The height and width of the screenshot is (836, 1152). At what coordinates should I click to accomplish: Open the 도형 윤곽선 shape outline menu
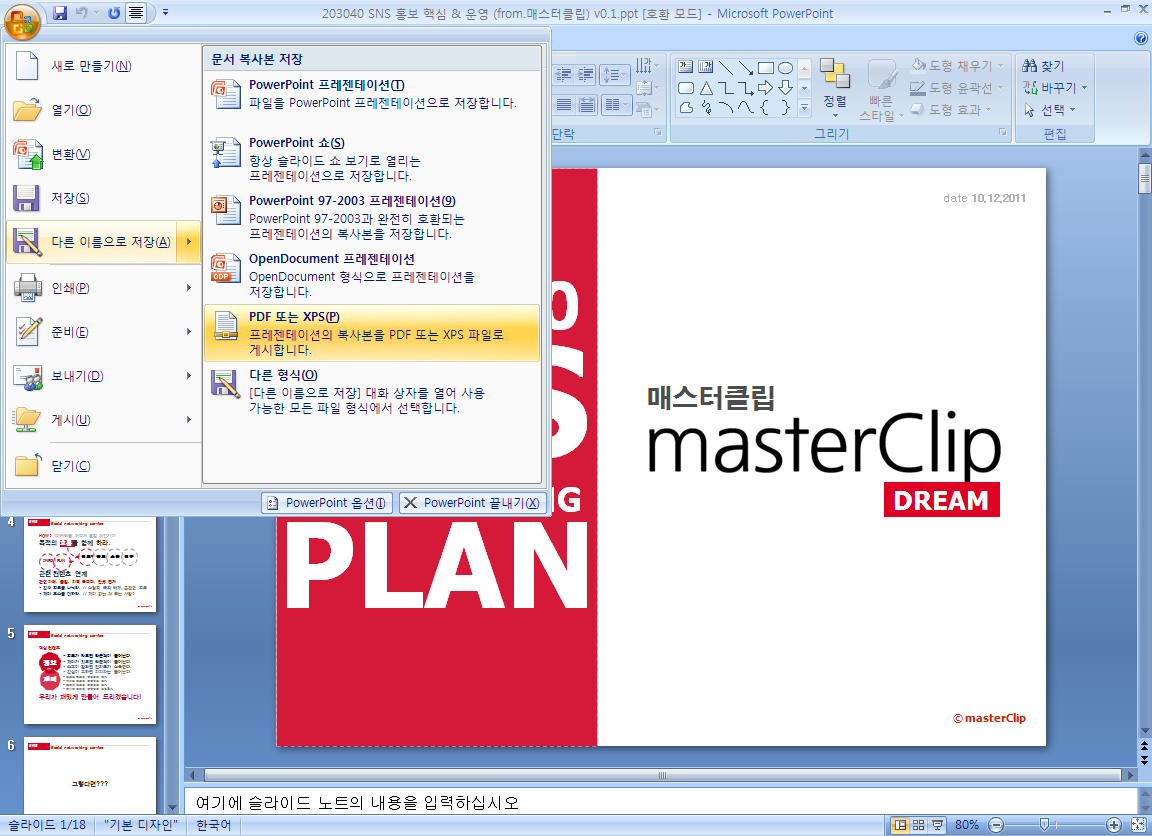coord(957,87)
